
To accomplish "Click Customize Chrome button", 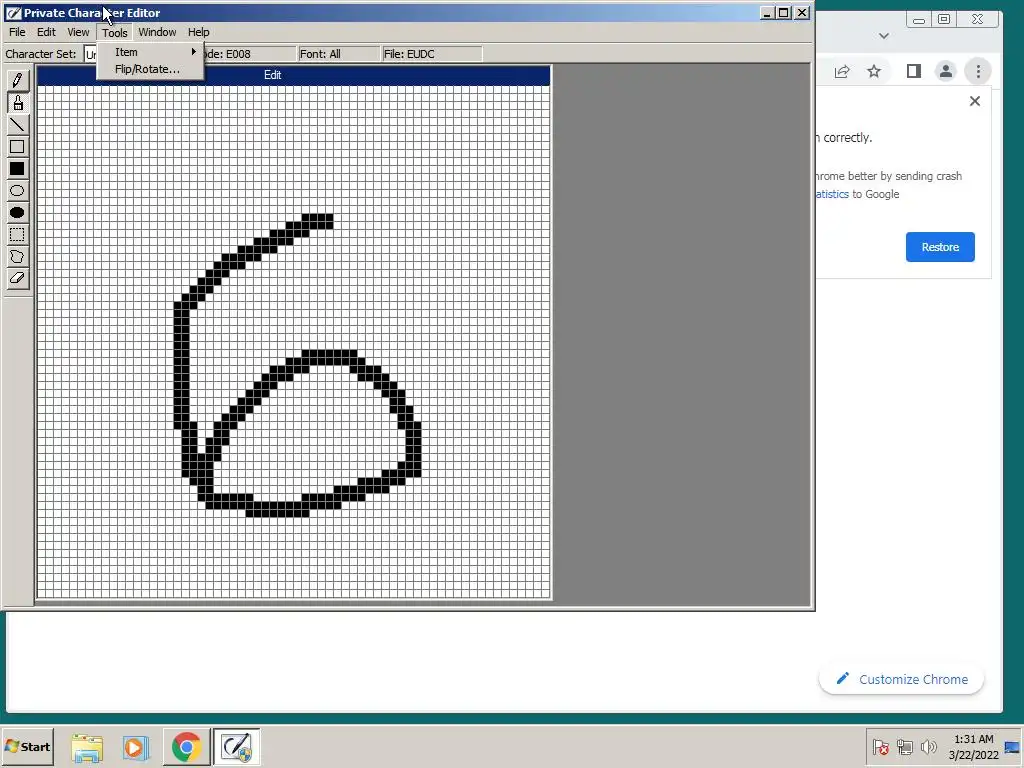I will tap(901, 679).
